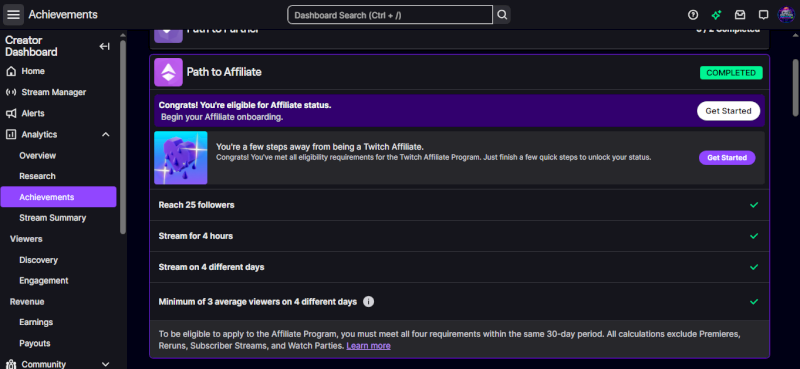Focus the Dashboard Search field
Screen dimensions: 800x369
[x=390, y=15]
